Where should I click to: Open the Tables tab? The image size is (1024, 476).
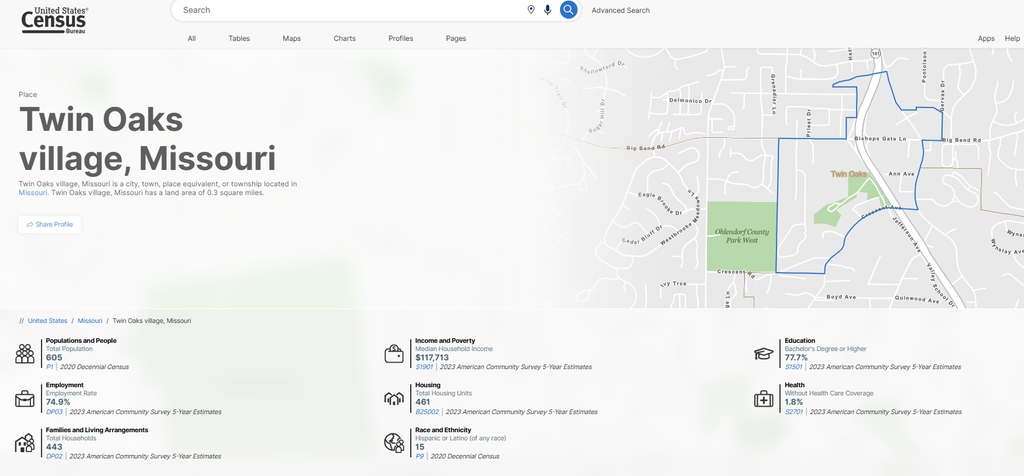[x=239, y=38]
